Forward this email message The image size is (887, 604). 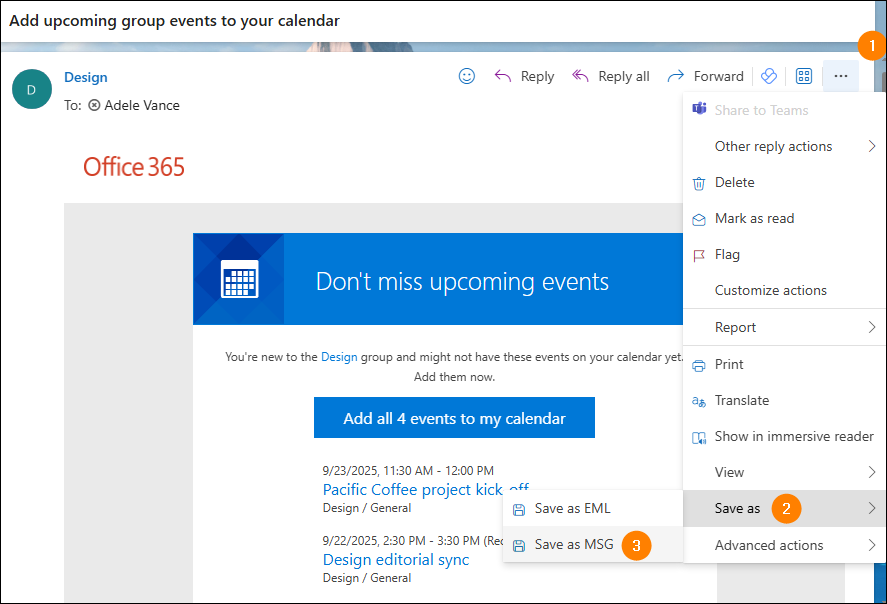705,76
